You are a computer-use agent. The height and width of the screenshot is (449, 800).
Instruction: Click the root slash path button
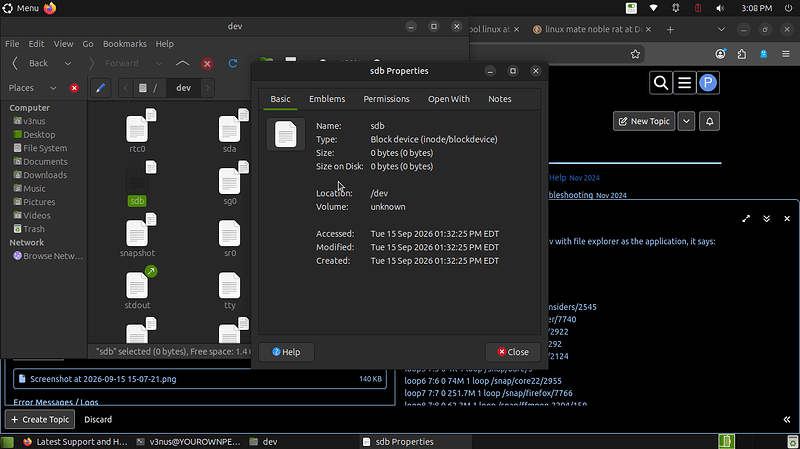click(148, 88)
